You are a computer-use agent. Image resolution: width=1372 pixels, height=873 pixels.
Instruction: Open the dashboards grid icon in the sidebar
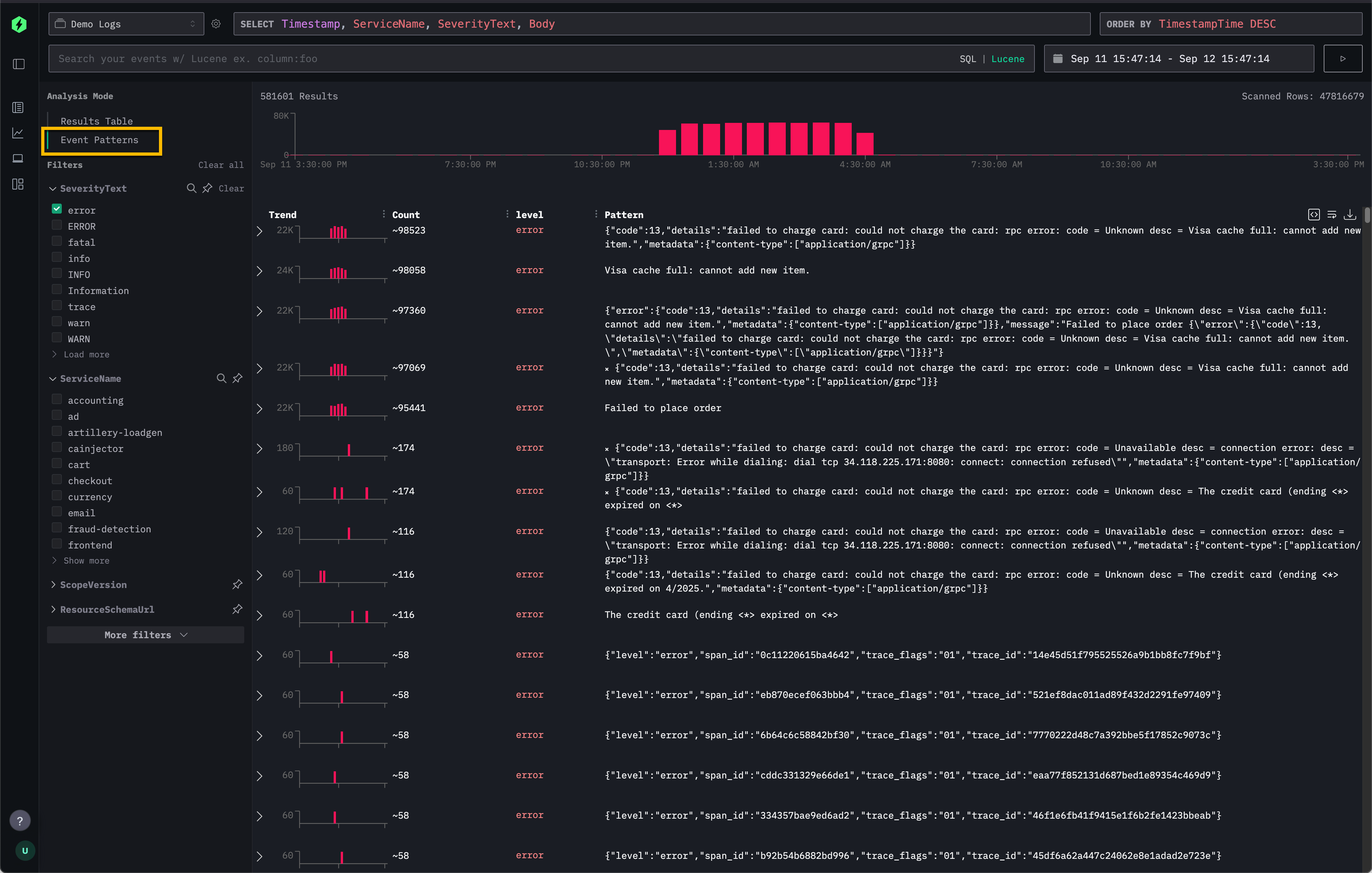click(x=18, y=184)
